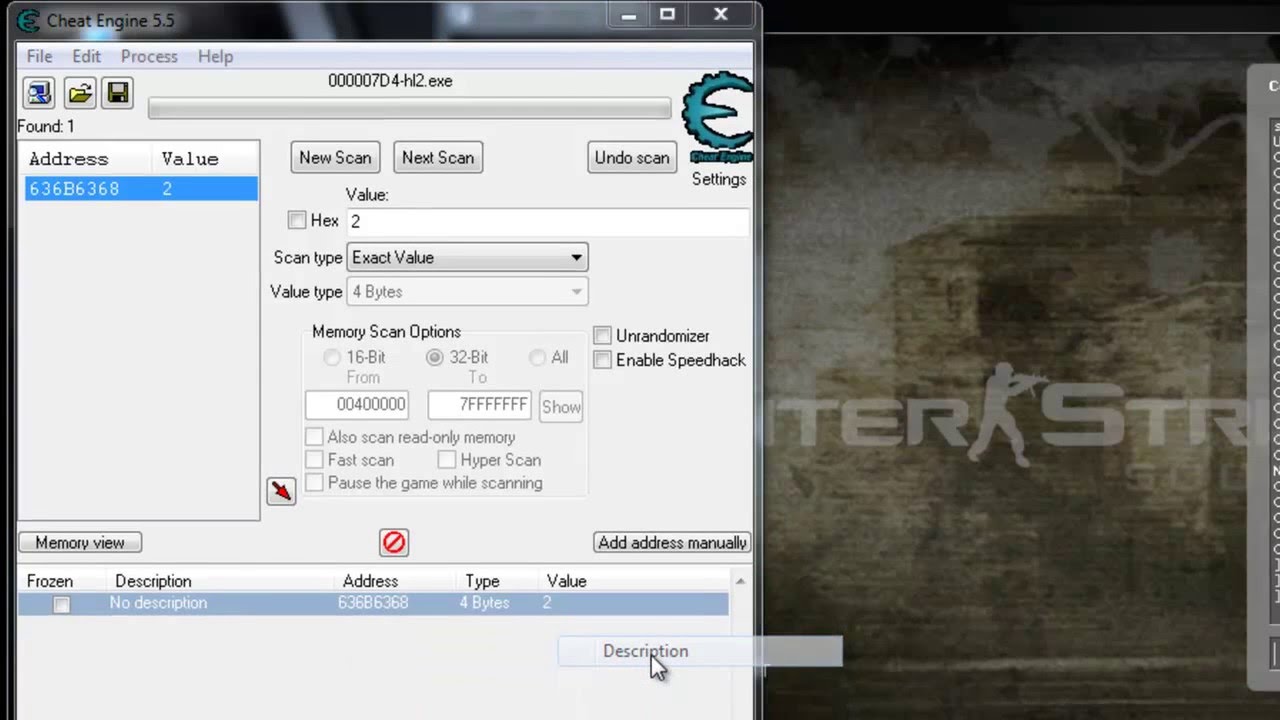Click the Scan type label
1280x720 pixels.
[x=308, y=258]
